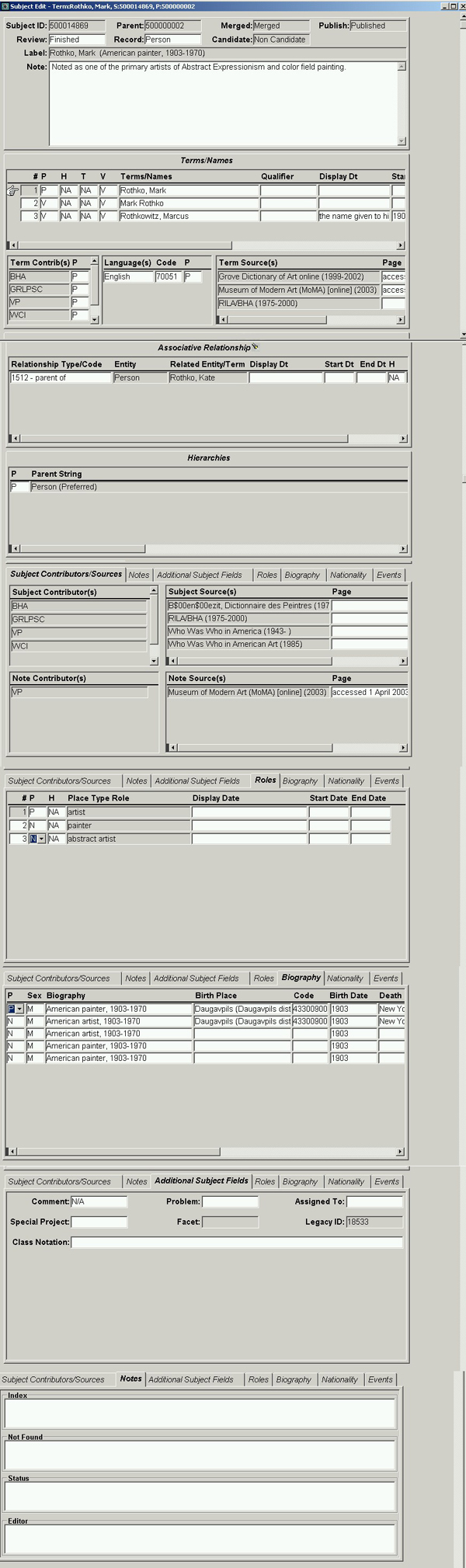Click Display Date field for abstract artist
Screen dimensions: 466x1568
[249, 839]
